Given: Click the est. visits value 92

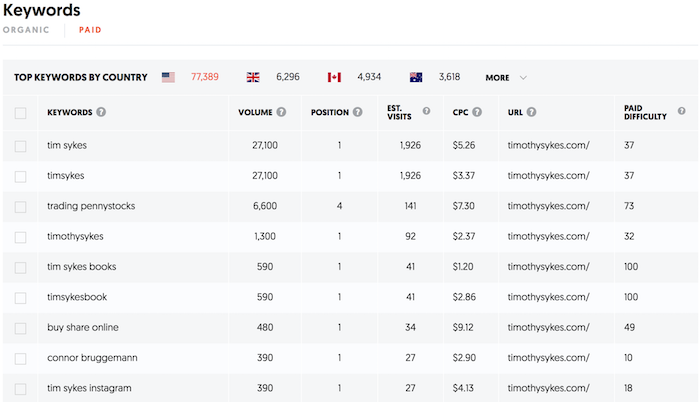Looking at the screenshot, I should tap(411, 236).
